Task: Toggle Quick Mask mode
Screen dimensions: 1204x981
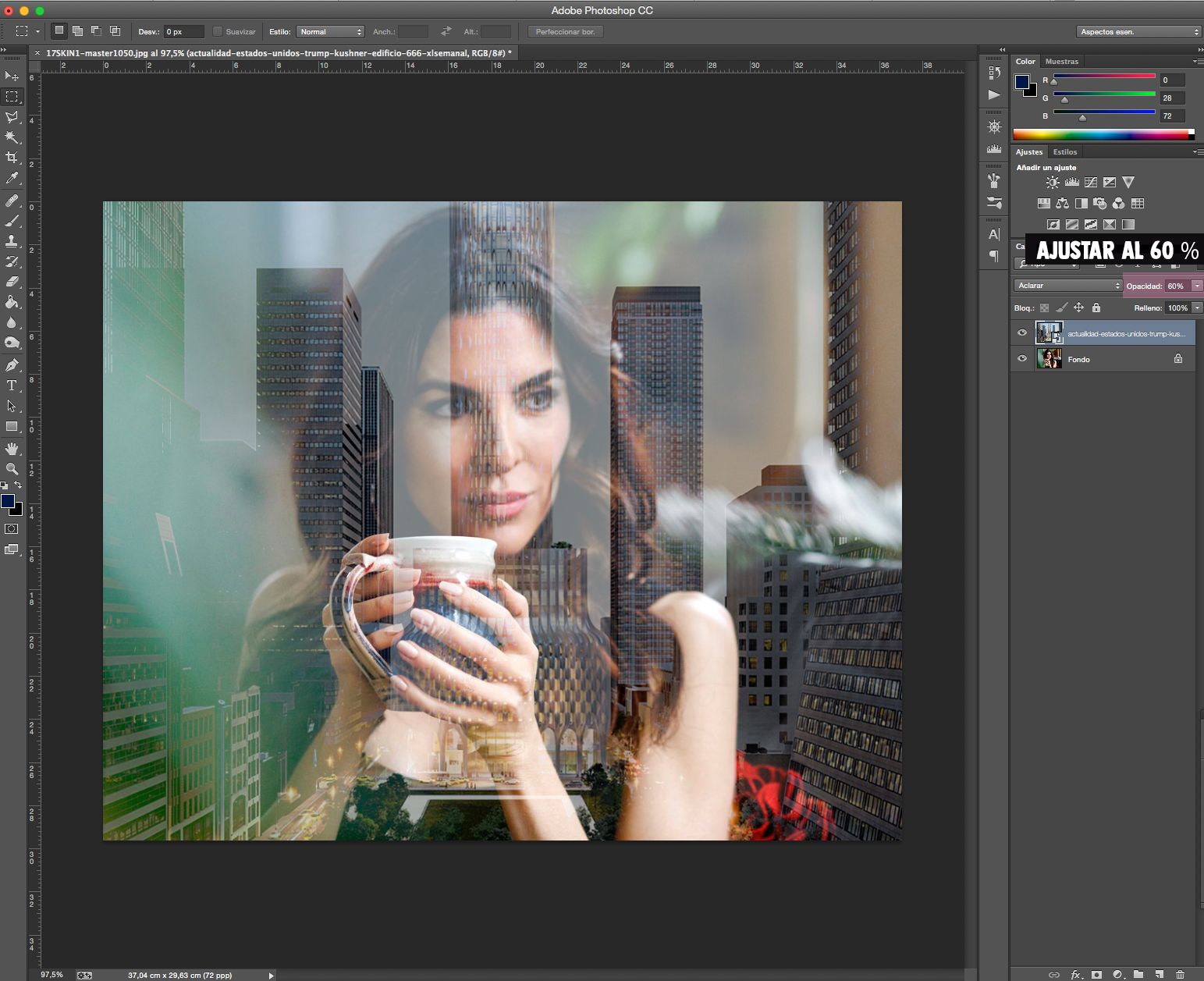Action: pyautogui.click(x=12, y=529)
